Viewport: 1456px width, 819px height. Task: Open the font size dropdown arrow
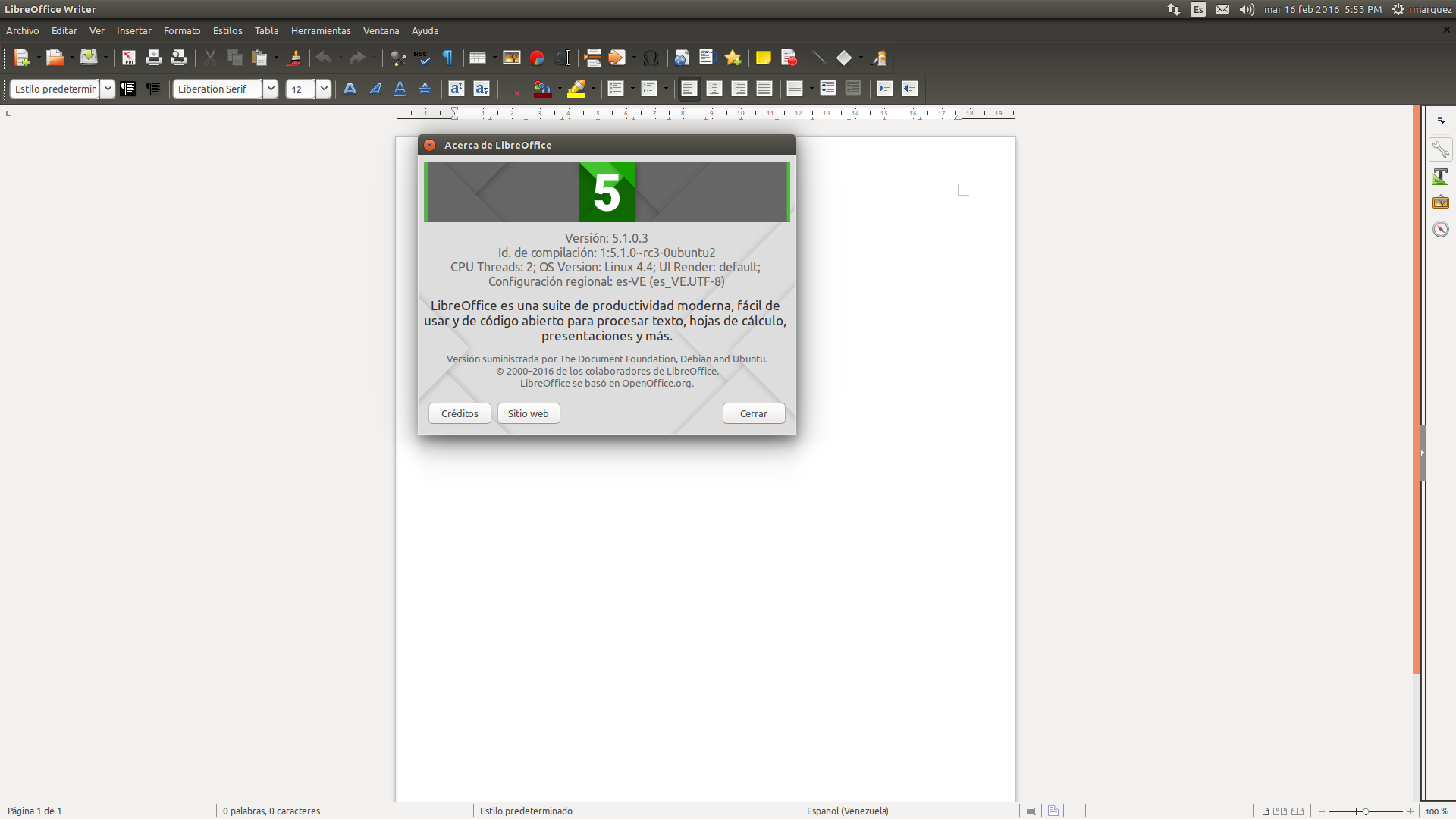pos(324,89)
